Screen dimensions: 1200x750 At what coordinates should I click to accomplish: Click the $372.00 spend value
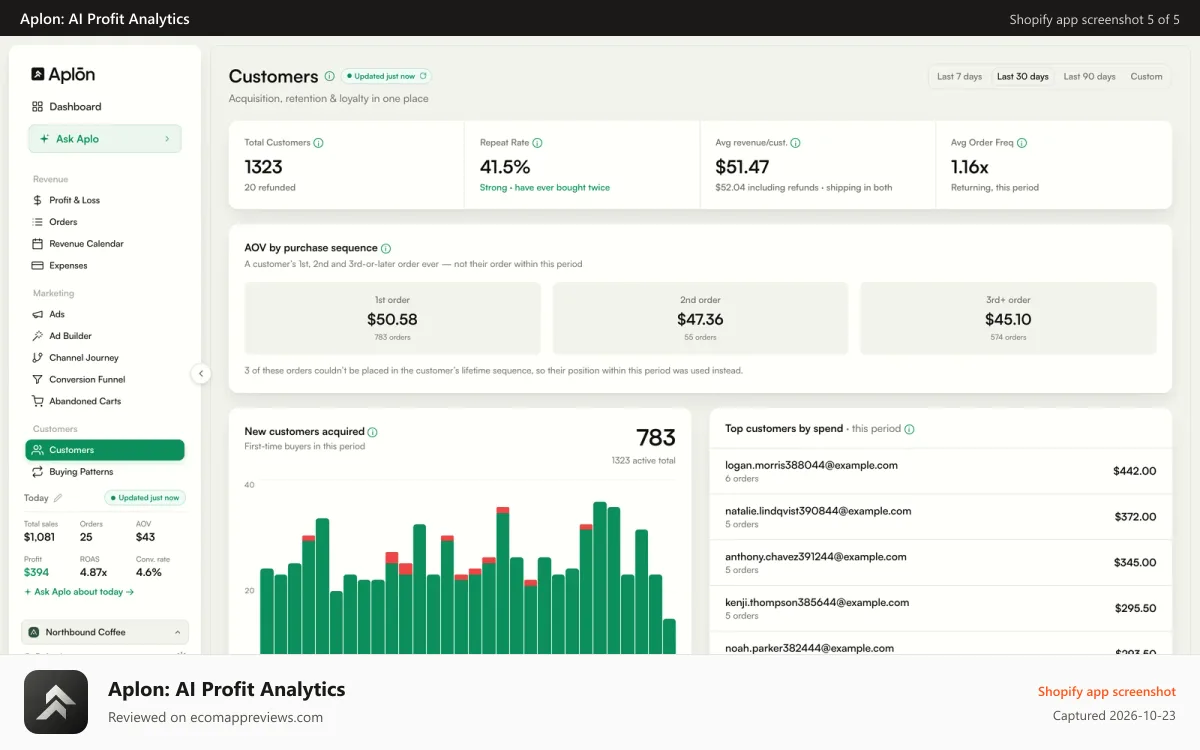1135,517
